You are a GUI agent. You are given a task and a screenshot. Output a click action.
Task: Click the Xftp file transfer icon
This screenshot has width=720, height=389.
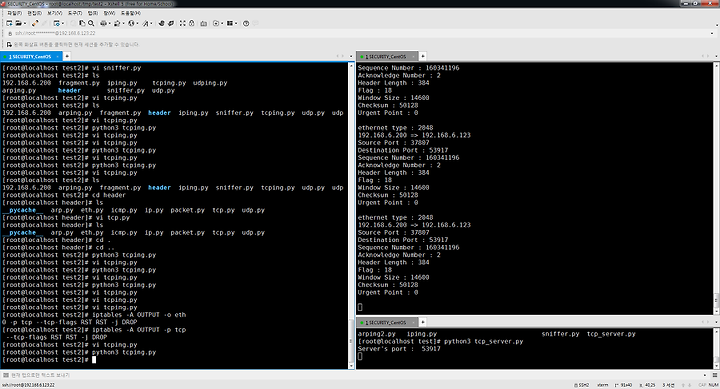click(x=161, y=23)
